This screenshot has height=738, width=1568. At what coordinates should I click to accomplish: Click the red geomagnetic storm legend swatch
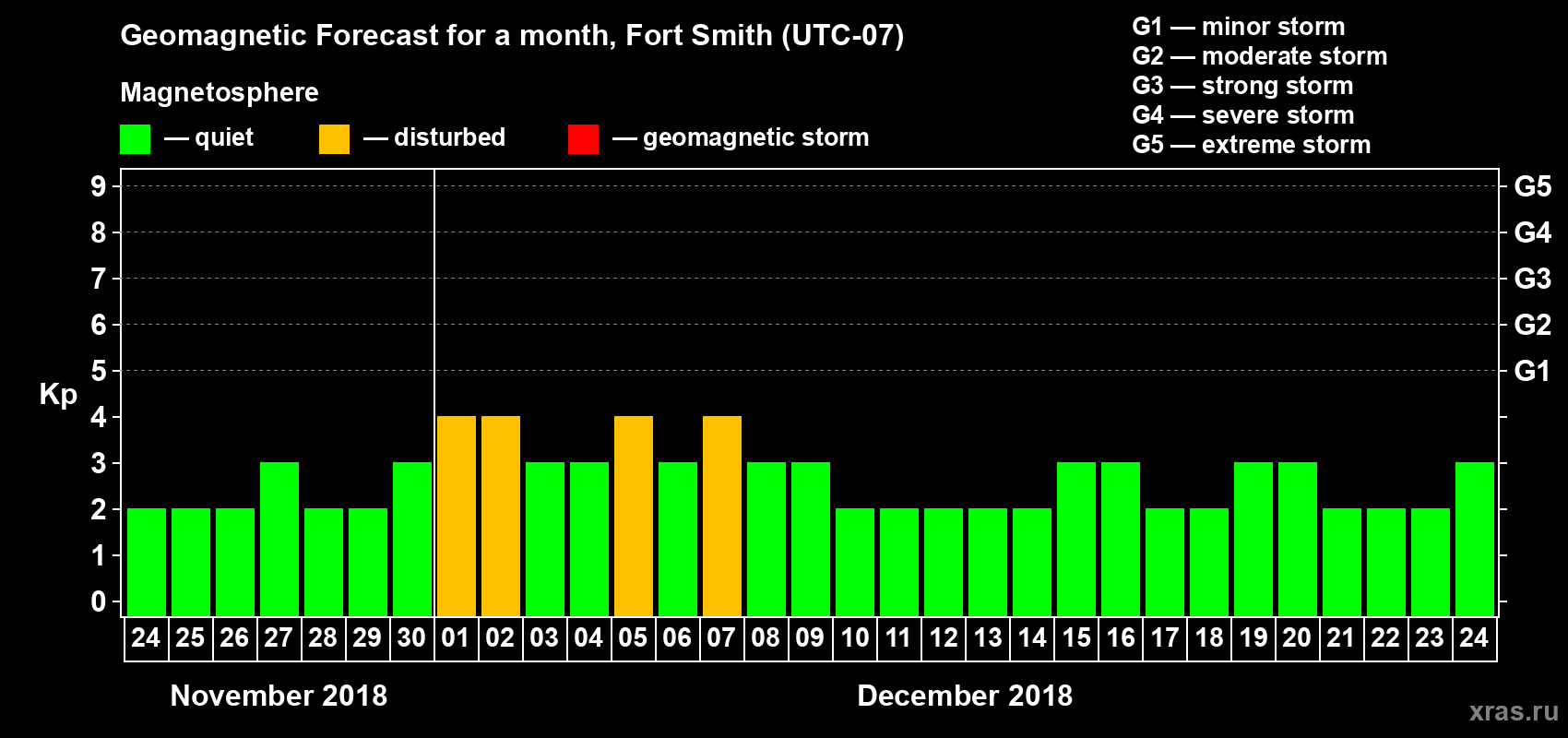click(x=583, y=139)
